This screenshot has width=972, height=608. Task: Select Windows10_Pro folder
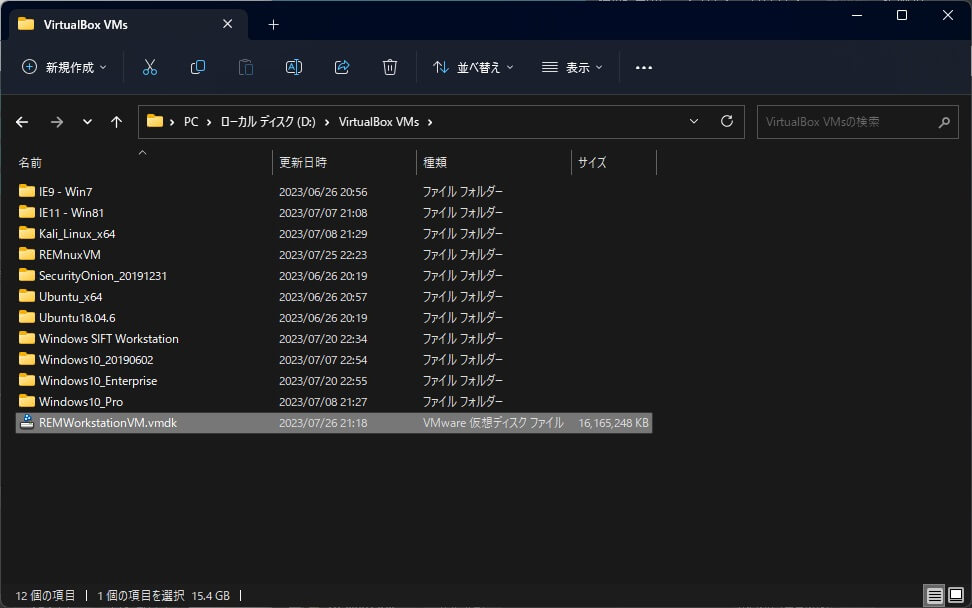click(81, 402)
